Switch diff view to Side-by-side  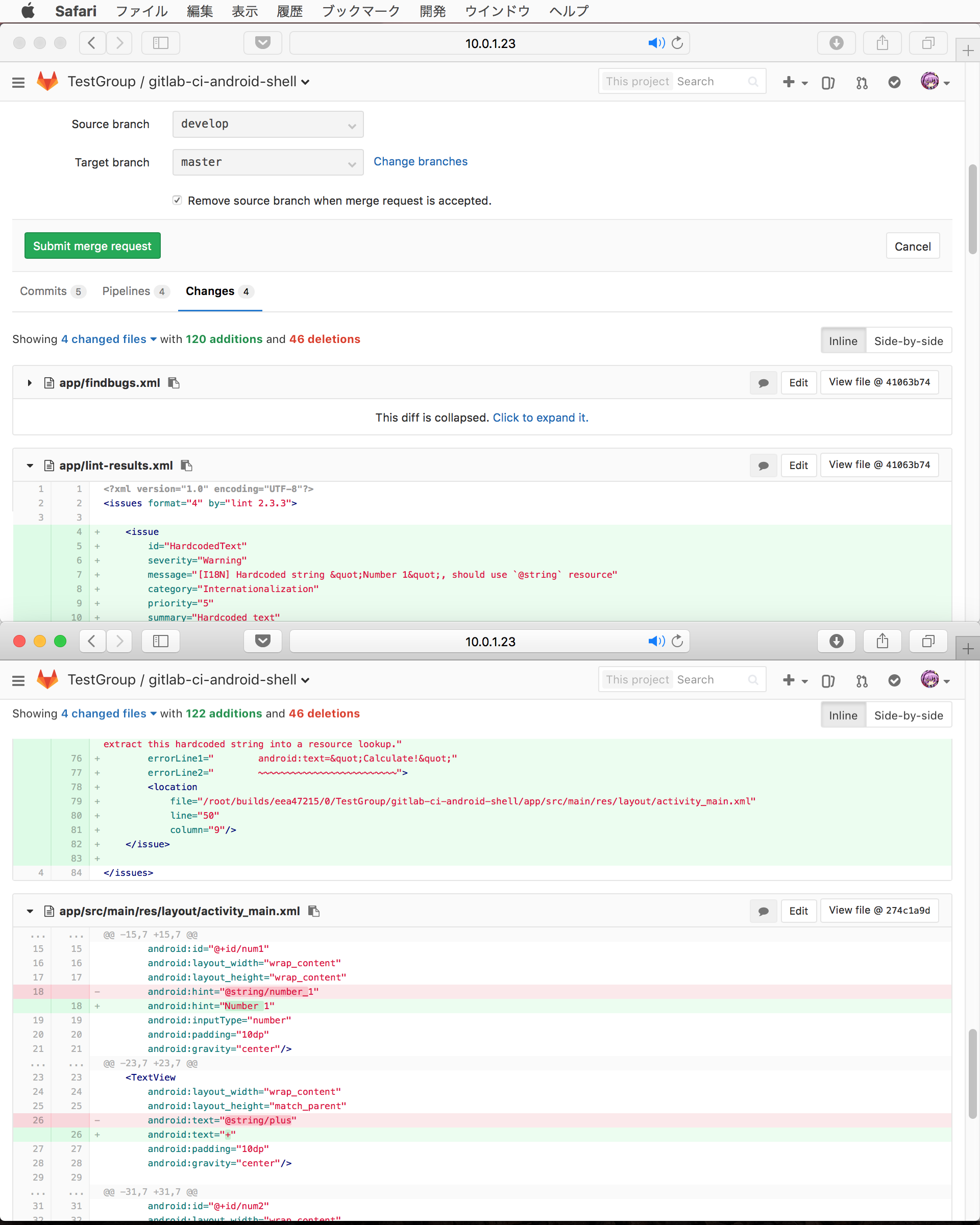[x=909, y=340]
